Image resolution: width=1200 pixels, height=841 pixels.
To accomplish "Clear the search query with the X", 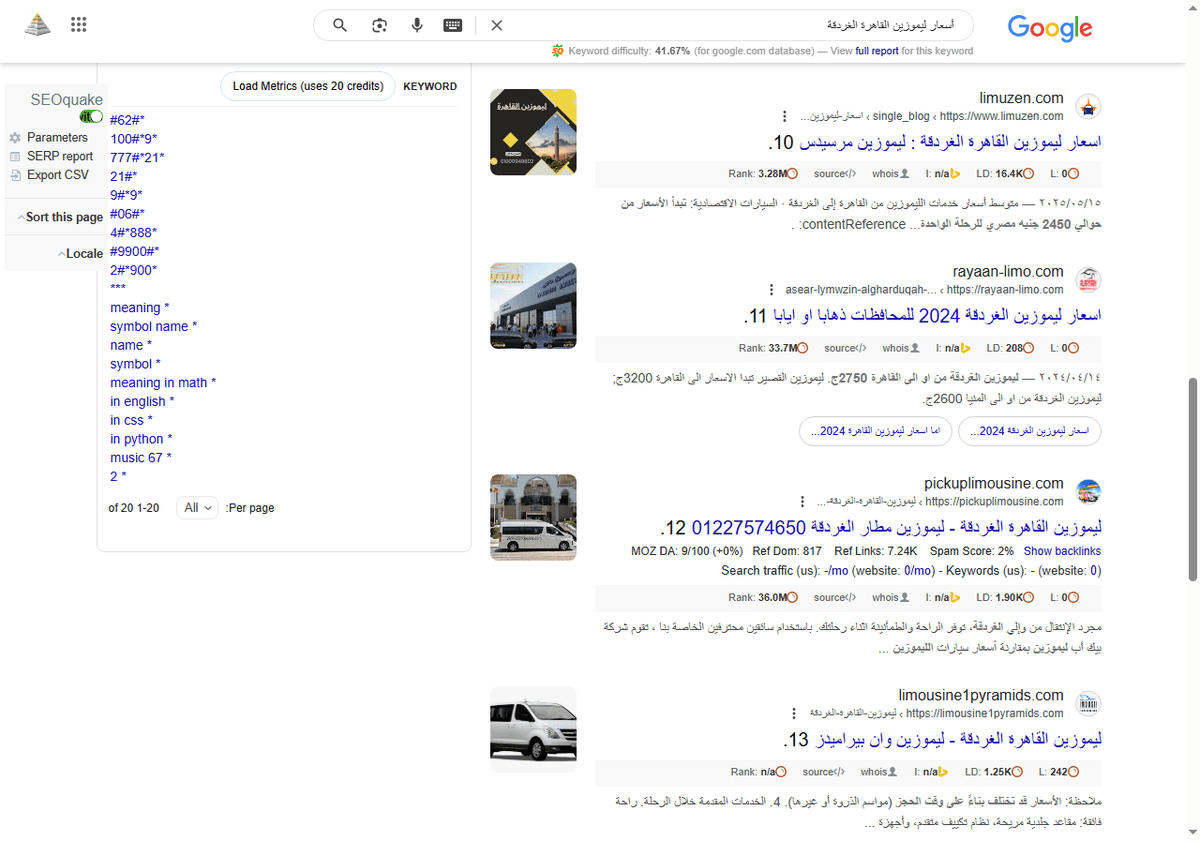I will pyautogui.click(x=497, y=25).
